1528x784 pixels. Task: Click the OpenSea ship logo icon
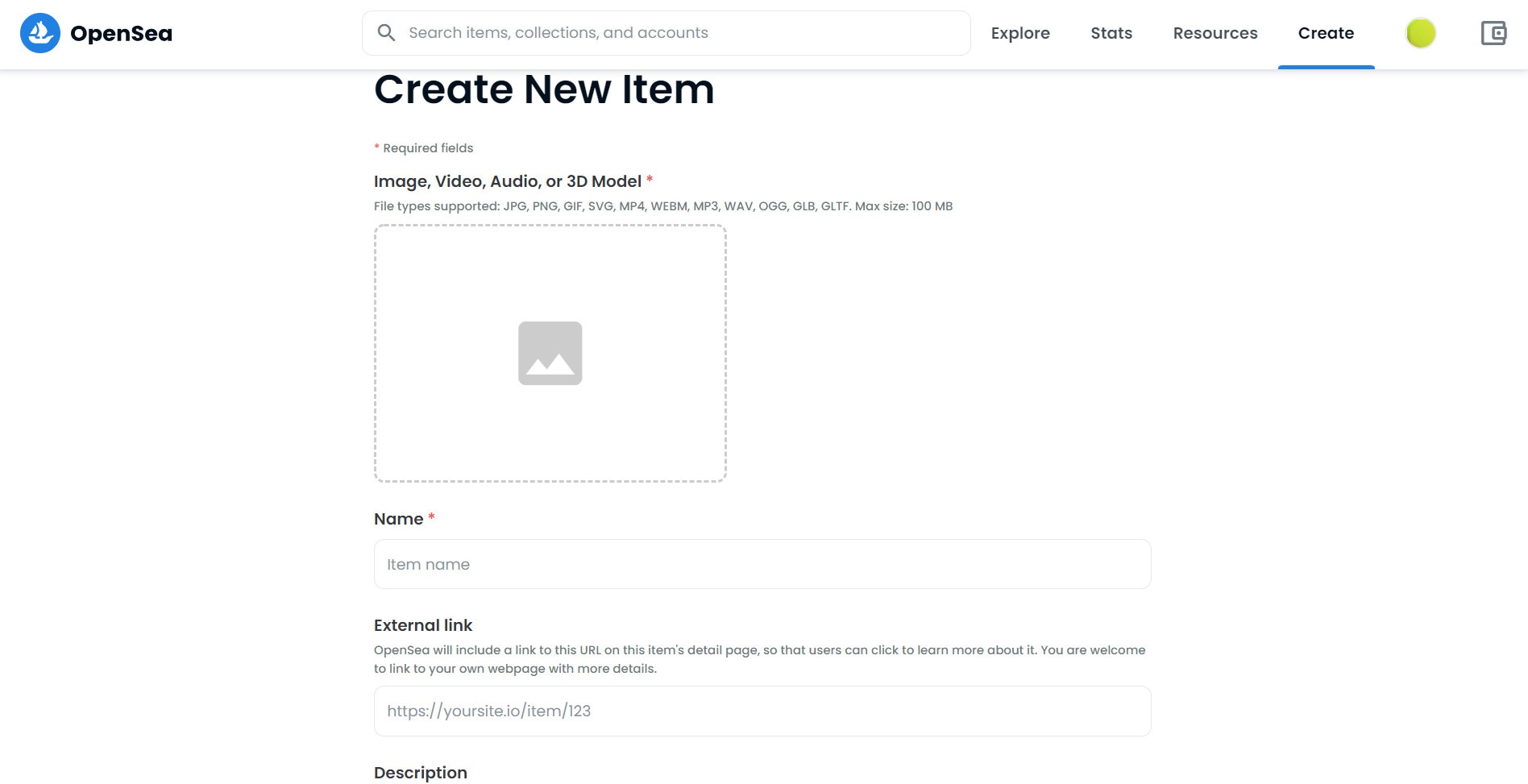coord(39,33)
